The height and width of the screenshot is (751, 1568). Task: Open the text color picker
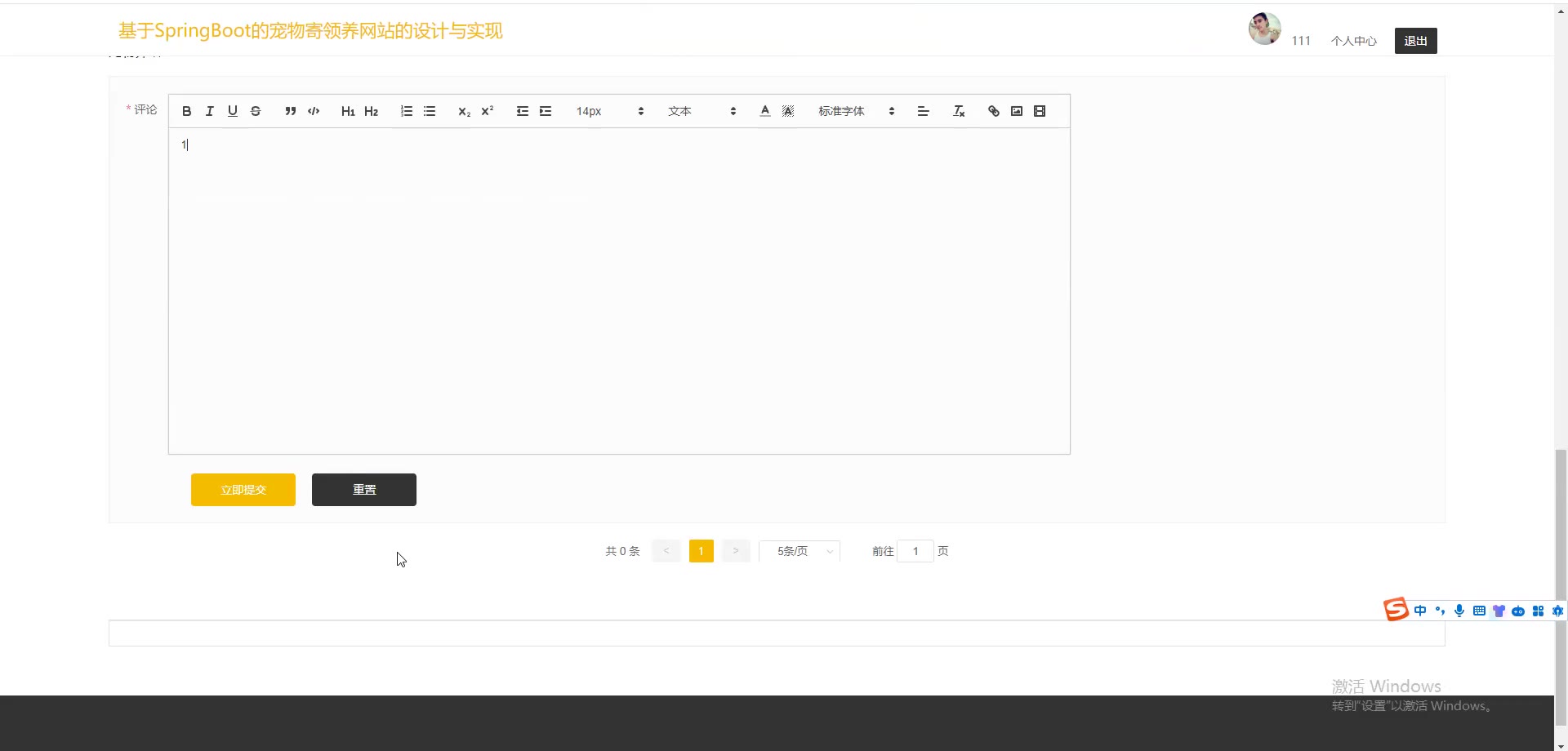pyautogui.click(x=765, y=111)
